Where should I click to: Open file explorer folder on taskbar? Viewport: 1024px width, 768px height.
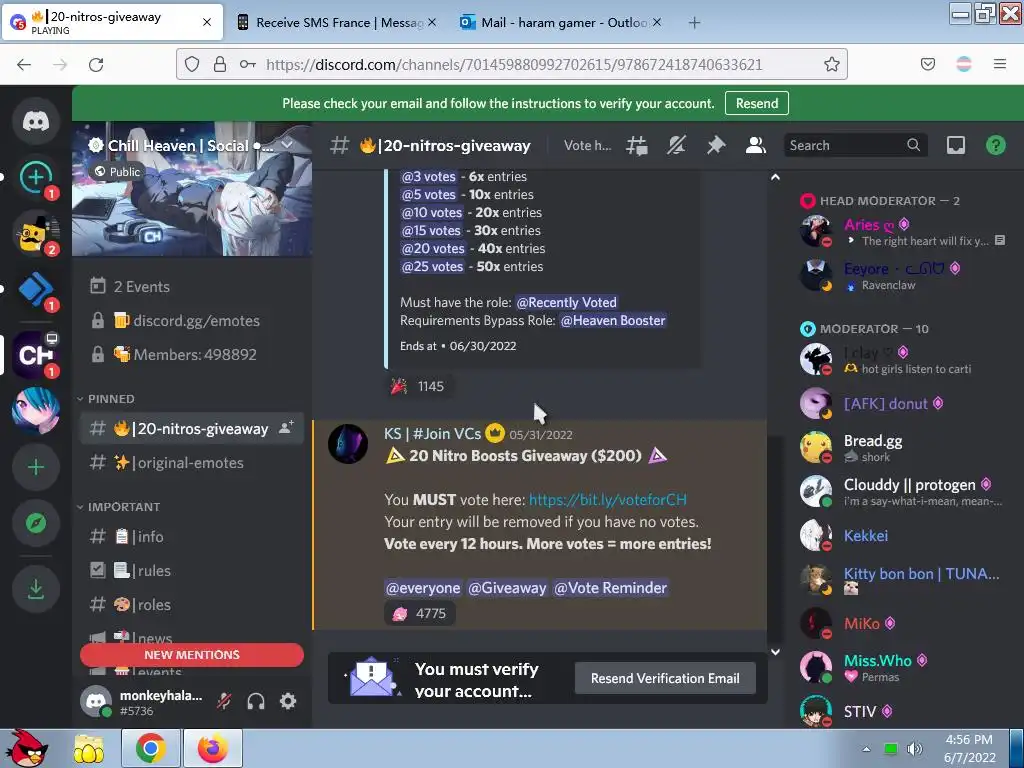coord(89,748)
